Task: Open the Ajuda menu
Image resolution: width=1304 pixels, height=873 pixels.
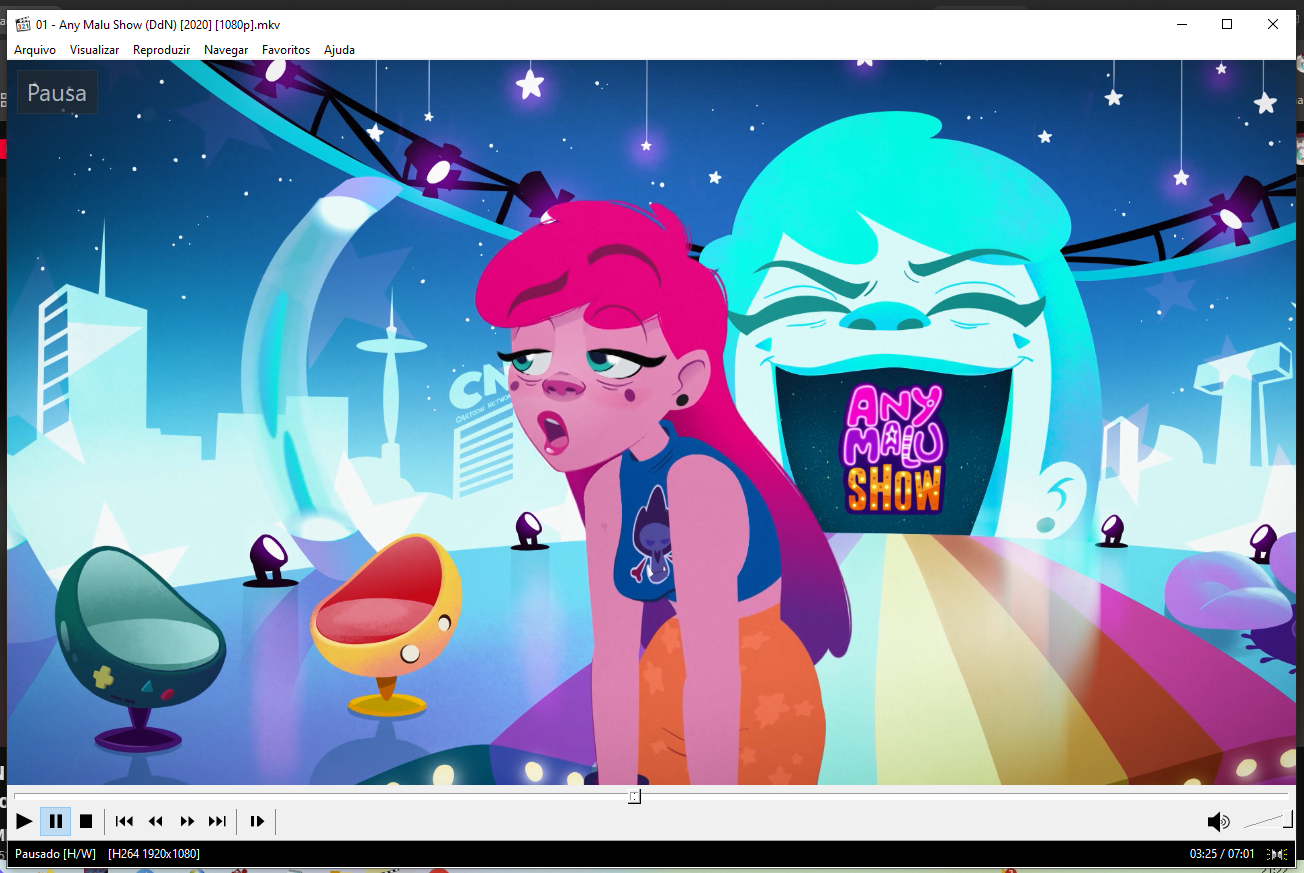Action: pyautogui.click(x=339, y=50)
